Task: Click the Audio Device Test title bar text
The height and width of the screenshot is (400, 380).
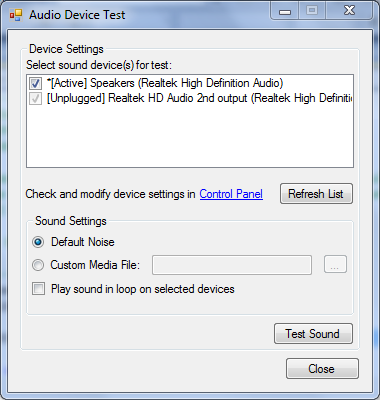Action: (77, 15)
